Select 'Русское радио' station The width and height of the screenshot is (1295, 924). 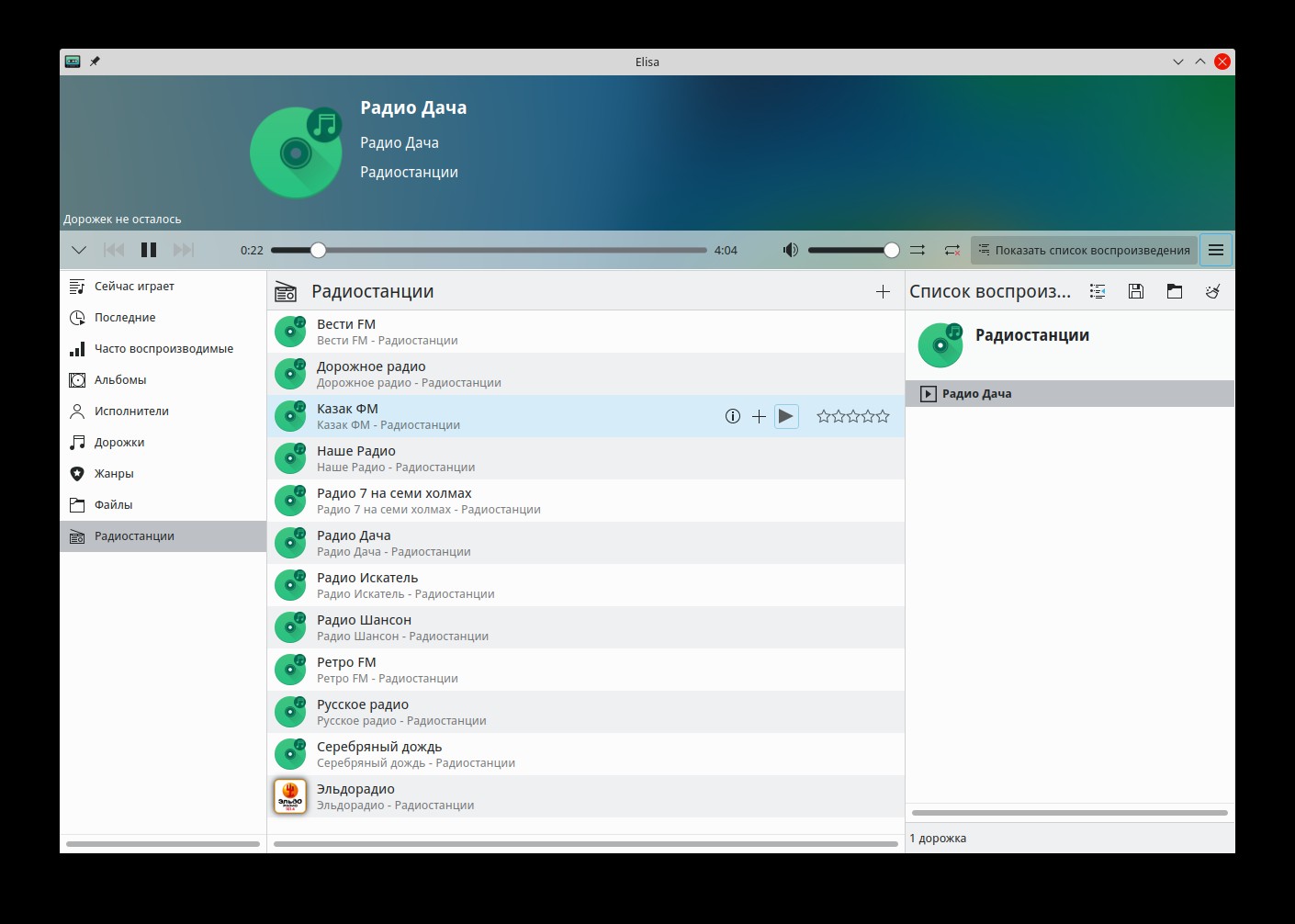coord(586,712)
